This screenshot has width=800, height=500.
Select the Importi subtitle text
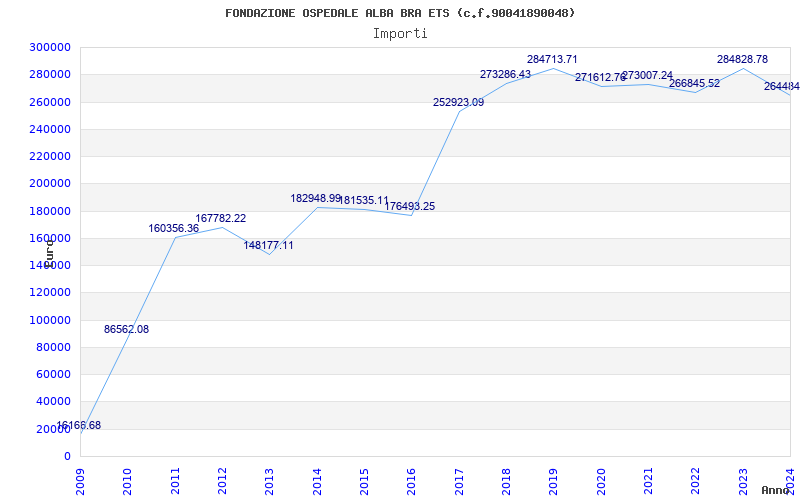400,34
